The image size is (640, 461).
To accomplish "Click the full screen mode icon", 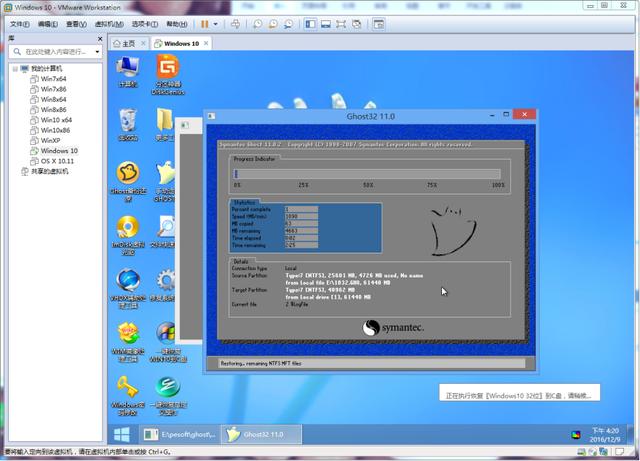I will click(x=341, y=24).
